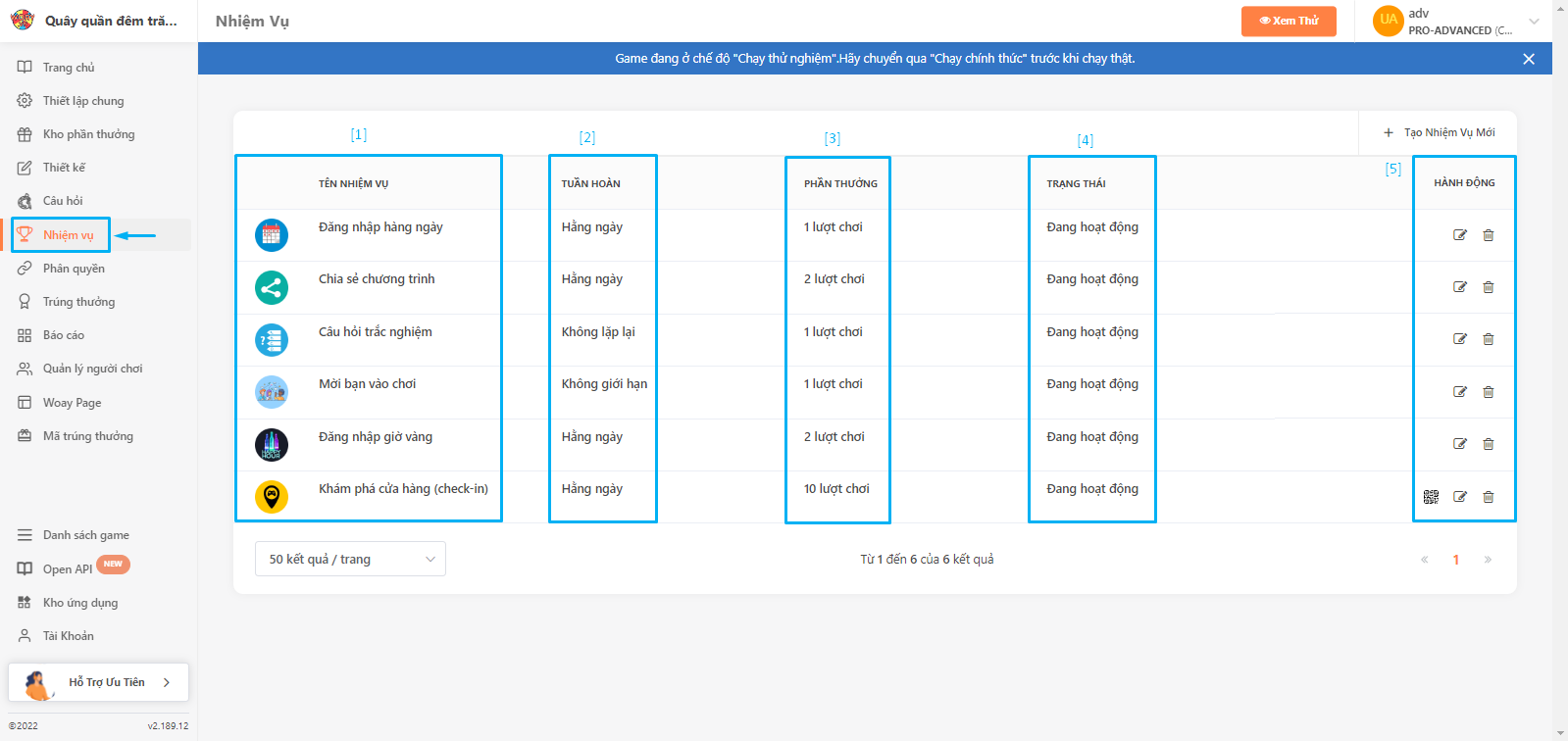Expand the adv account menu

[x=1534, y=22]
